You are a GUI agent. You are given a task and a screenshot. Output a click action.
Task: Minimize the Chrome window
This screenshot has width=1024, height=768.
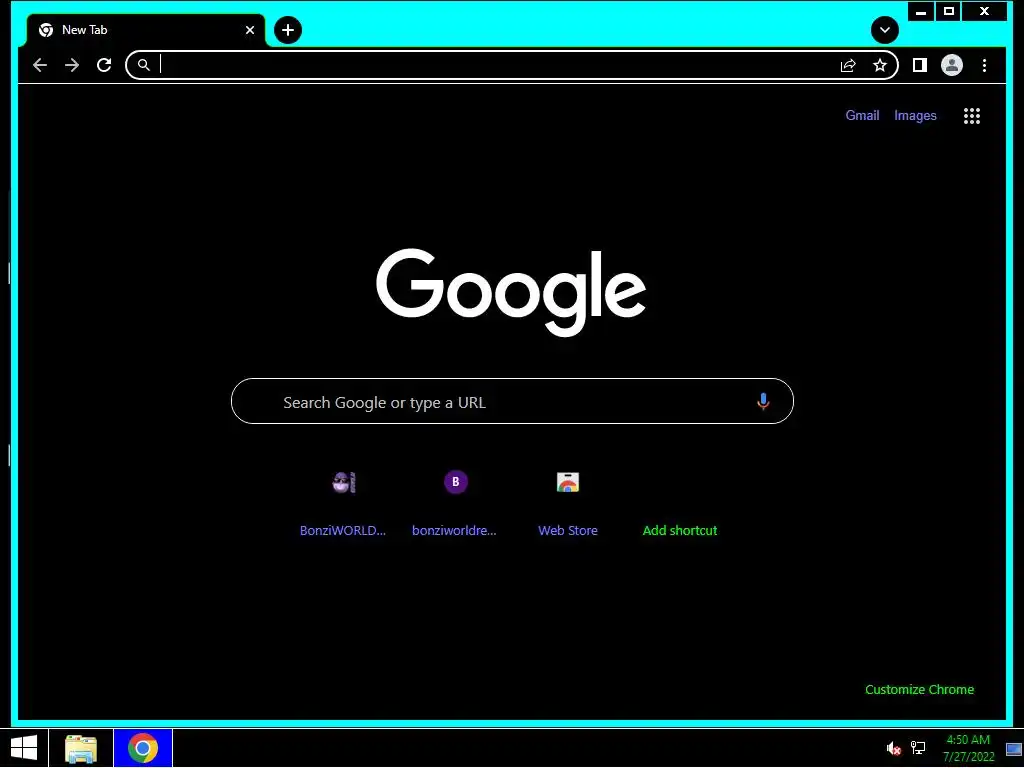(921, 11)
